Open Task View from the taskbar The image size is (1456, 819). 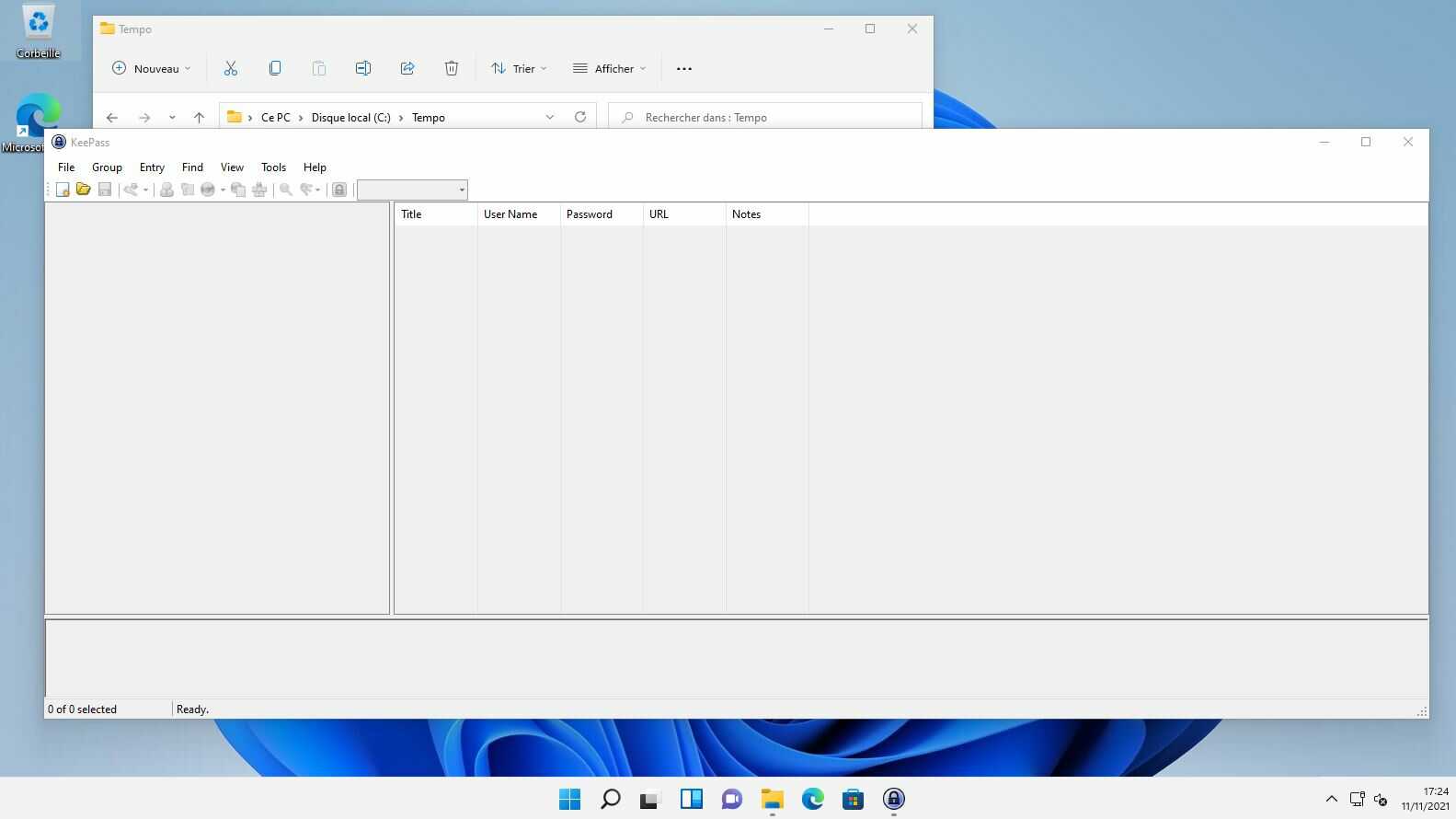pos(651,799)
